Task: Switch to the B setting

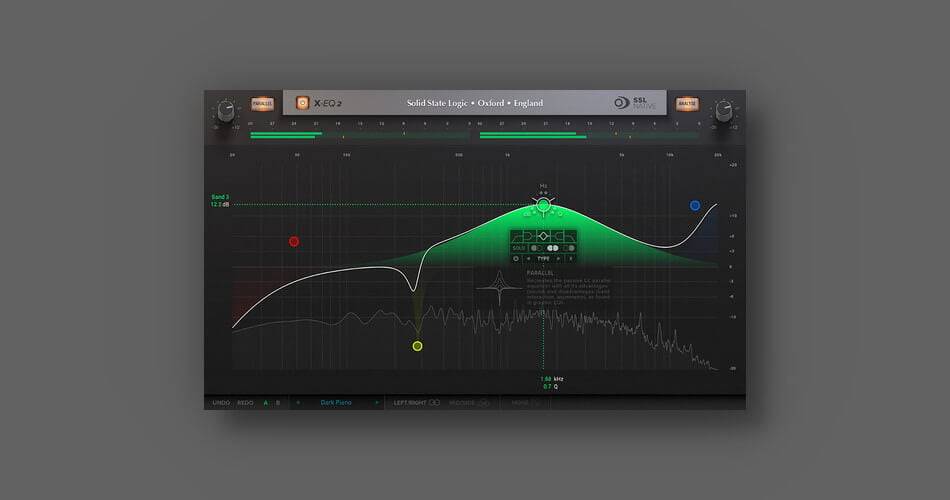Action: click(278, 402)
